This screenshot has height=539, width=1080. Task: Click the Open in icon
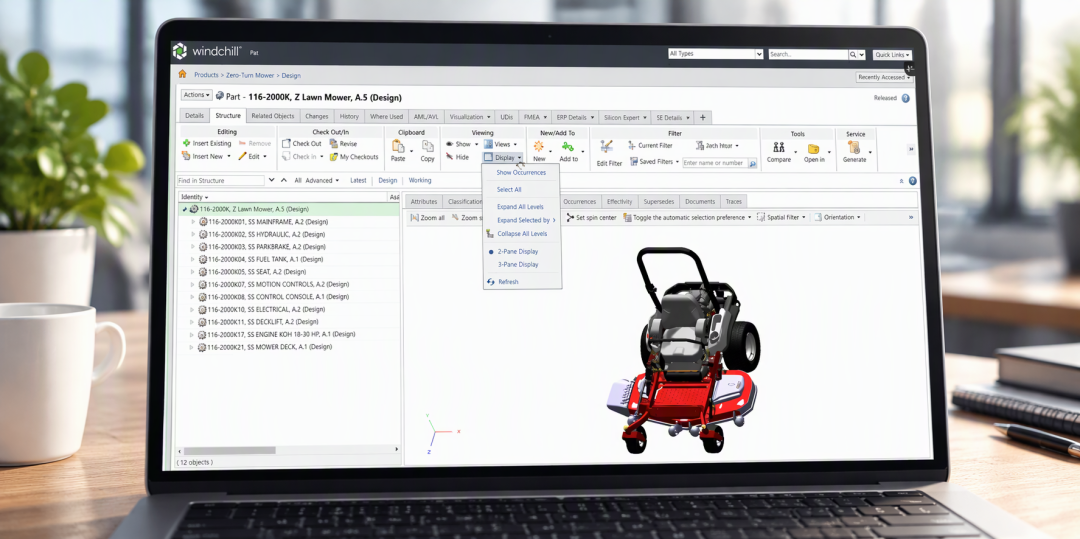coord(813,149)
